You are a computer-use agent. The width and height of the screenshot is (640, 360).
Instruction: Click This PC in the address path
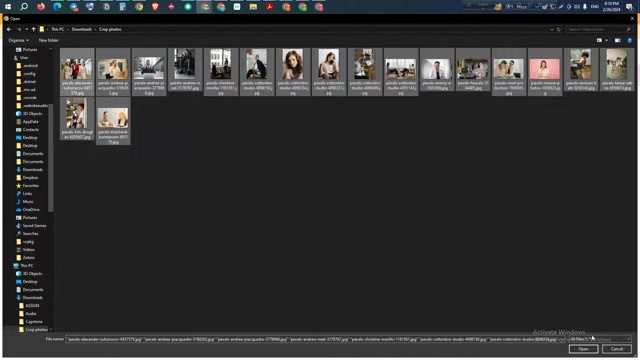click(58, 29)
